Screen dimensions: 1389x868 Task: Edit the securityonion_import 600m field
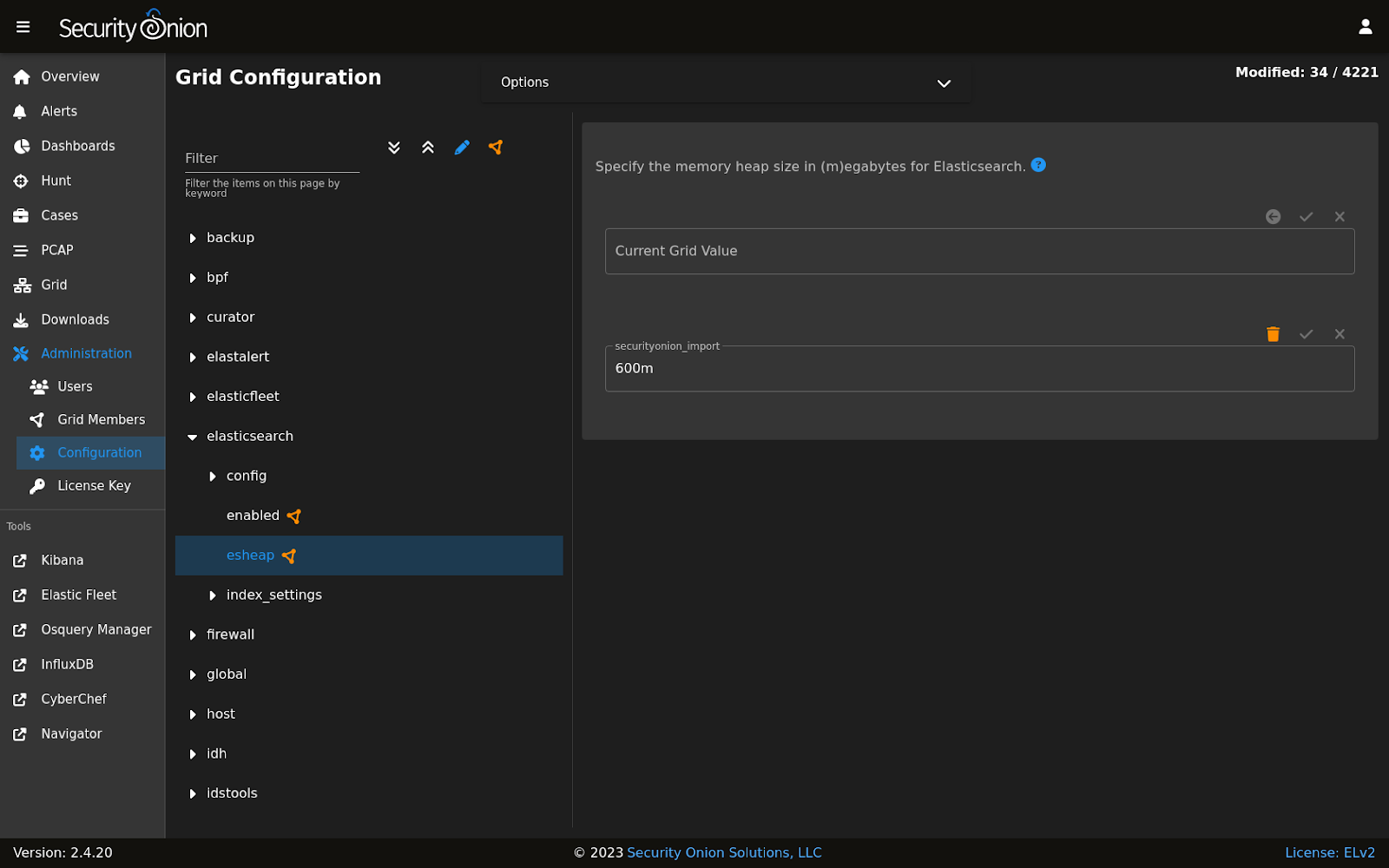(979, 369)
